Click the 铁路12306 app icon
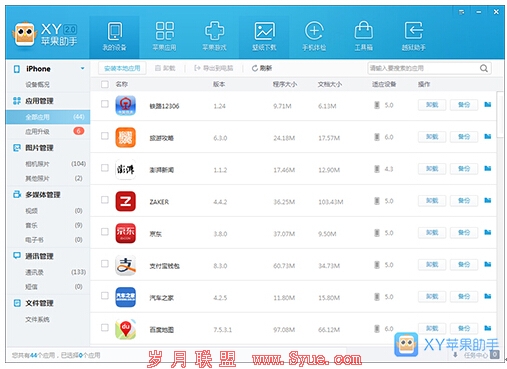Viewport: 507px width, 369px height. (125, 106)
